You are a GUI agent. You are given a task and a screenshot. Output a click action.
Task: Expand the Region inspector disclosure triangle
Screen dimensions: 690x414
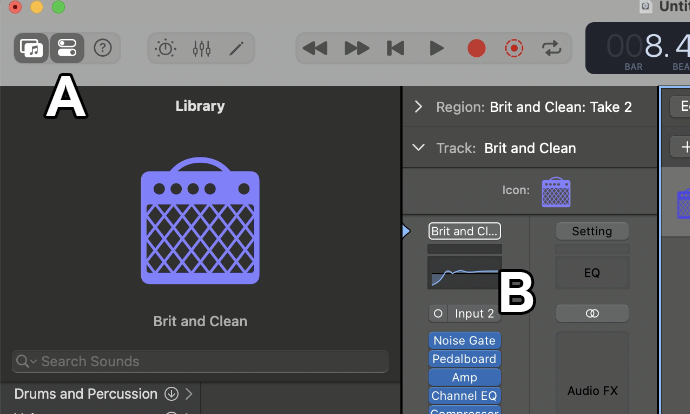click(418, 107)
